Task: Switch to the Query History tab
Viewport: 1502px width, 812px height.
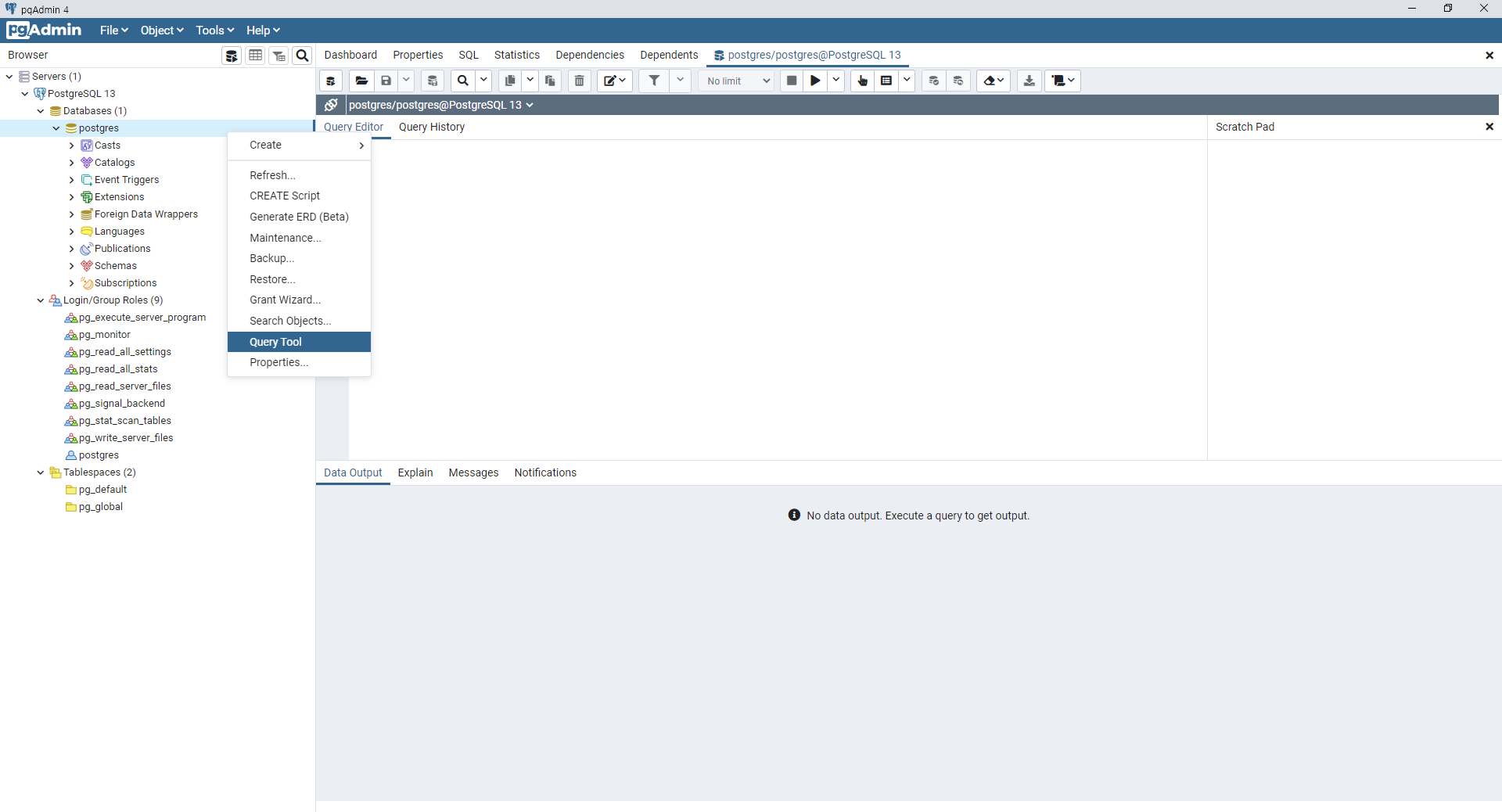Action: [x=432, y=127]
